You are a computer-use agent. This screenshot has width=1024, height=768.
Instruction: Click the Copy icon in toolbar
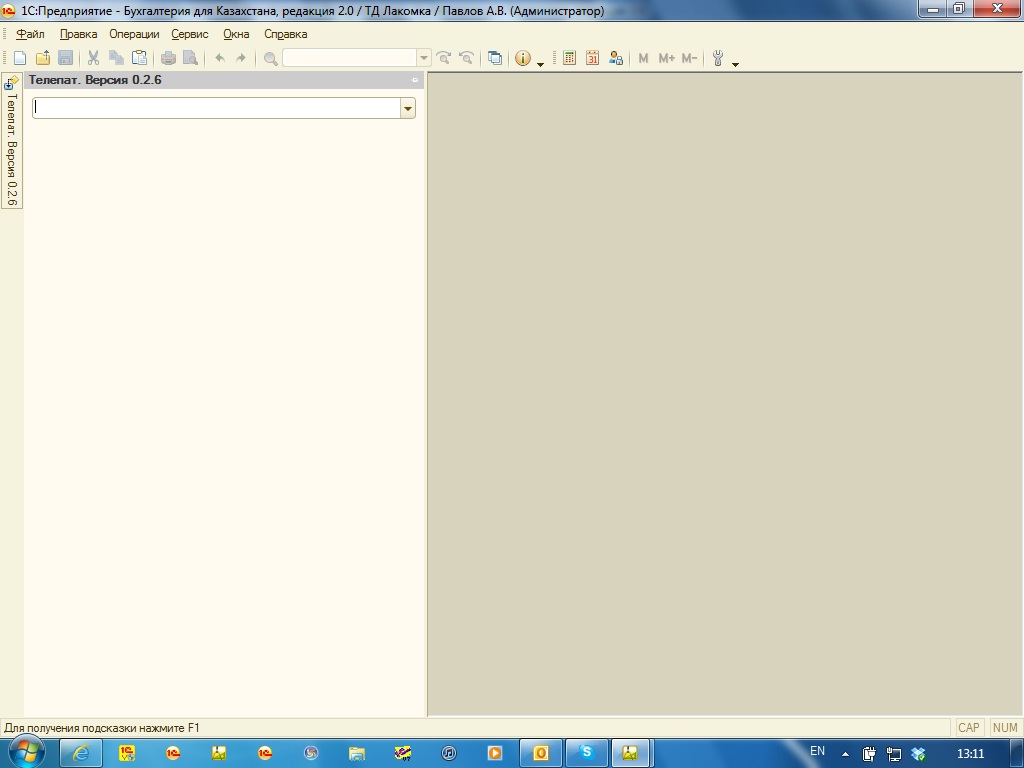(x=116, y=58)
